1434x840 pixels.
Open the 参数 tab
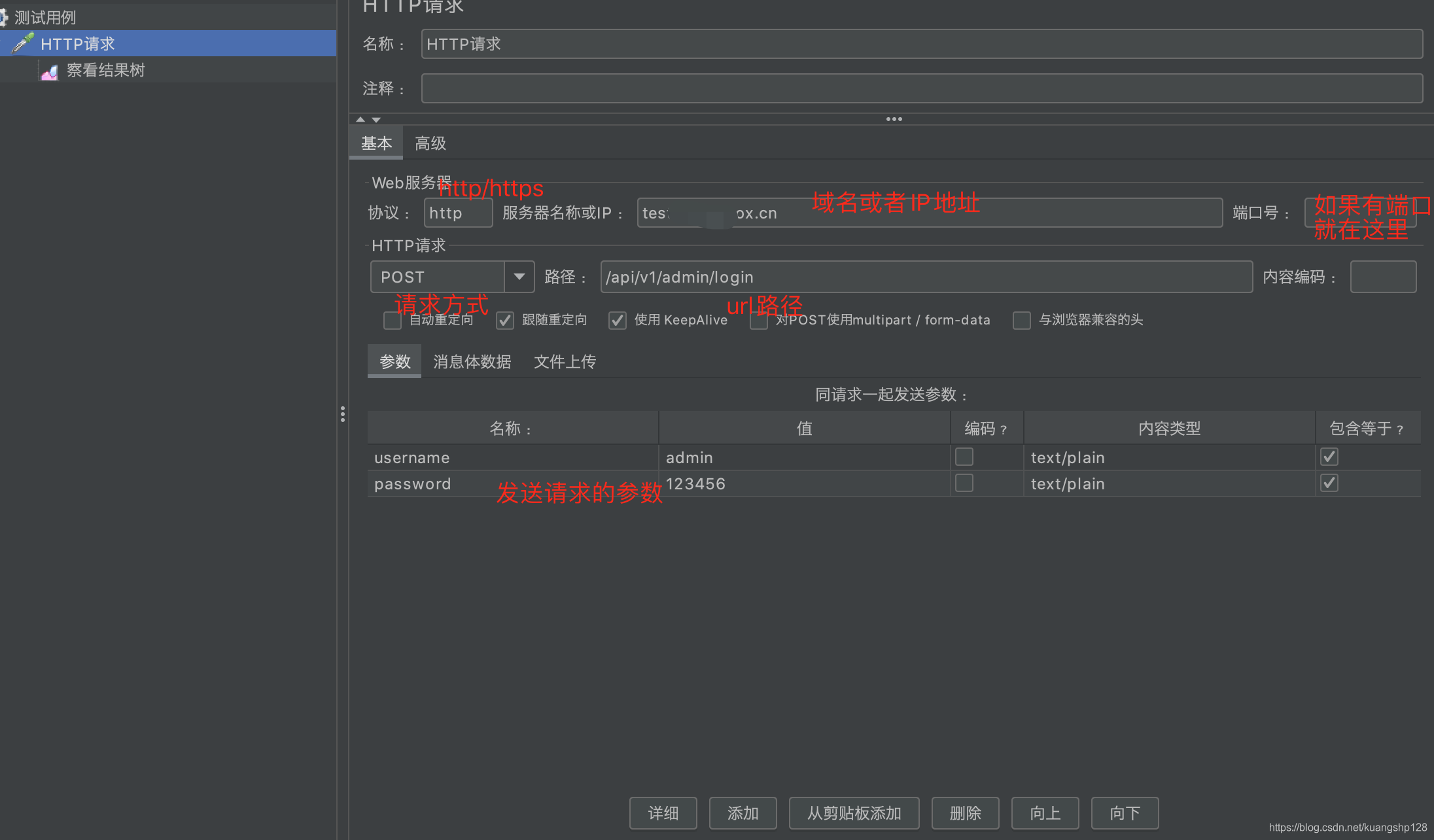pyautogui.click(x=394, y=362)
